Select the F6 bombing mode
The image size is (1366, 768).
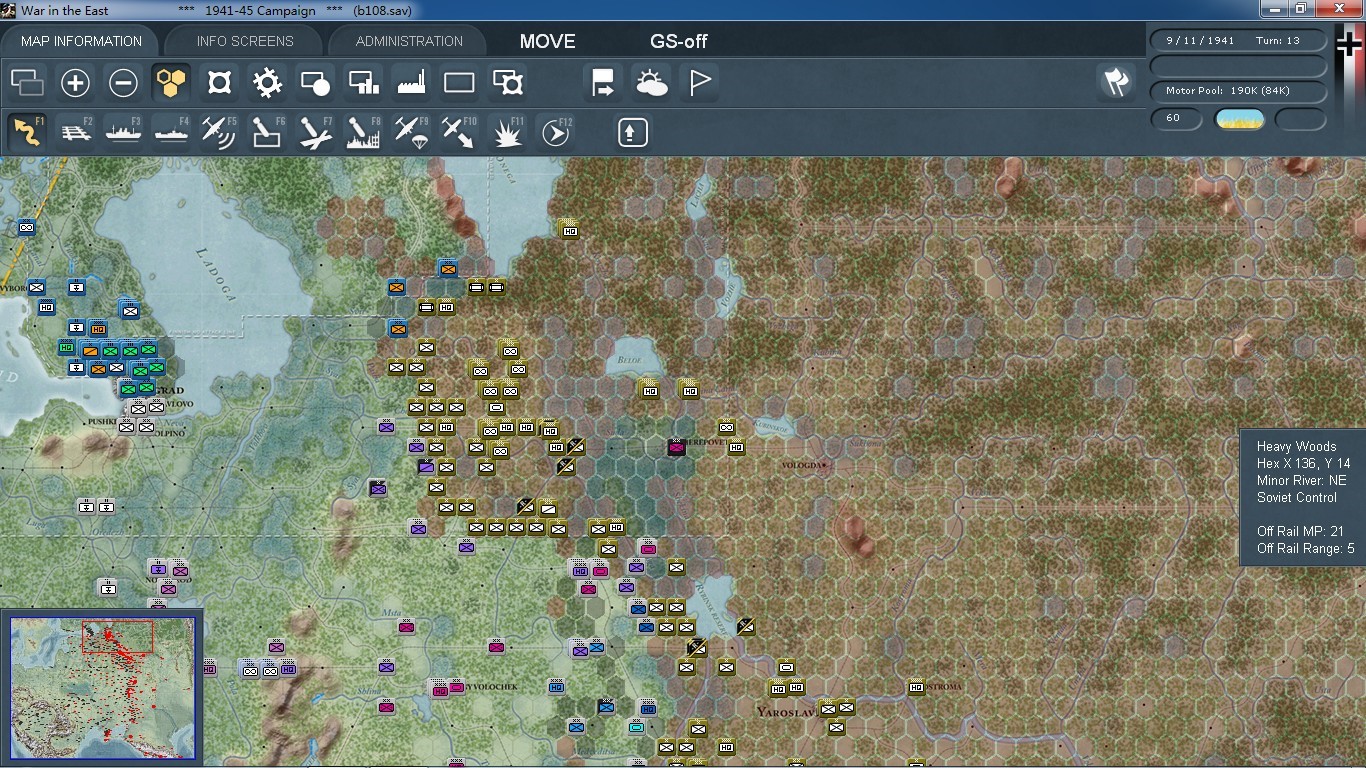pyautogui.click(x=267, y=132)
